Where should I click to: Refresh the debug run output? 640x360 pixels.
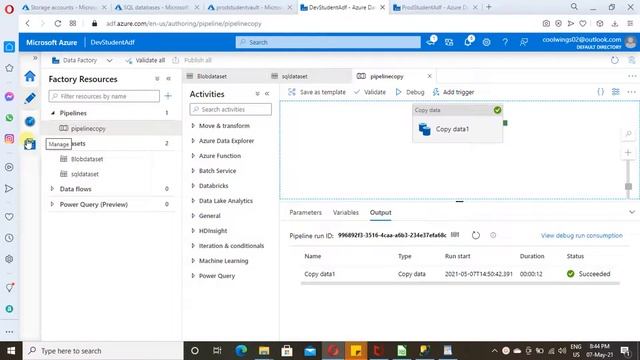coord(476,235)
